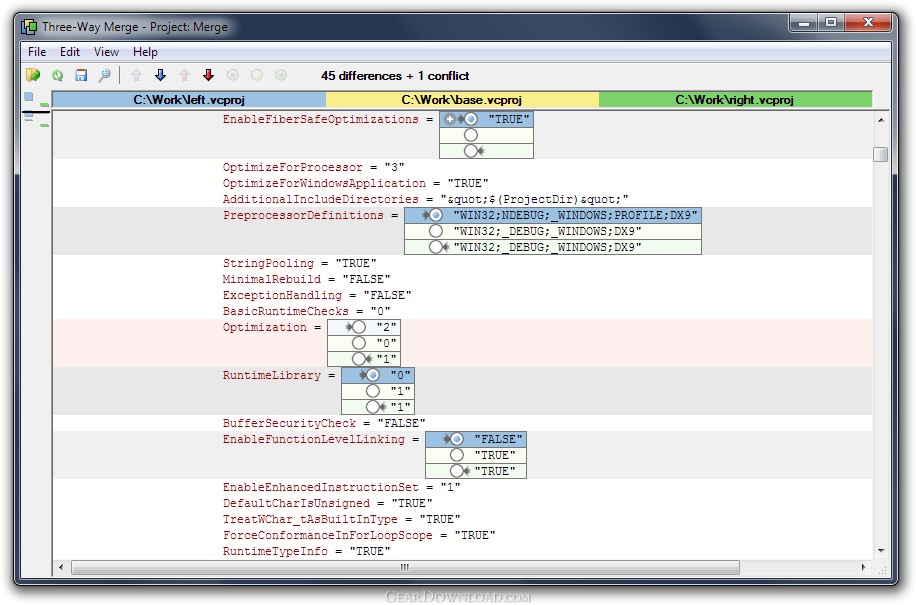The height and width of the screenshot is (605, 916).
Task: Click the C:\Work\right.vcproj column header
Action: click(735, 100)
